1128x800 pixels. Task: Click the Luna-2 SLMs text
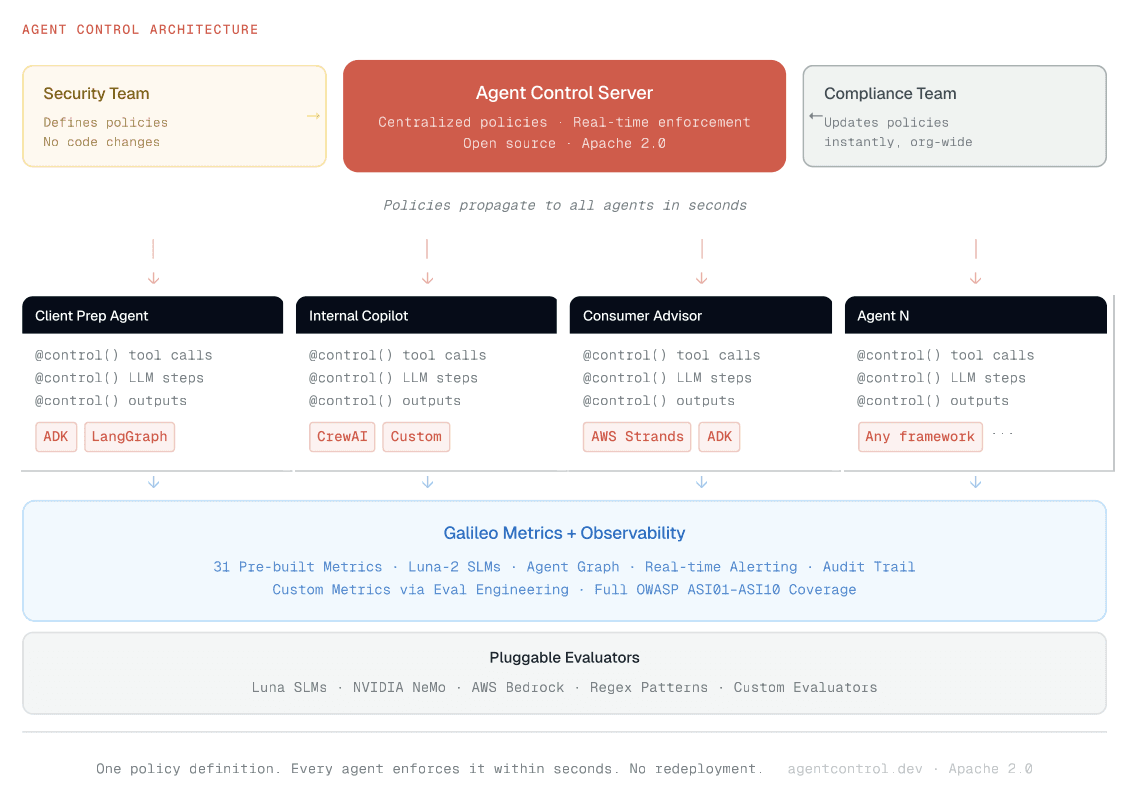pos(454,567)
